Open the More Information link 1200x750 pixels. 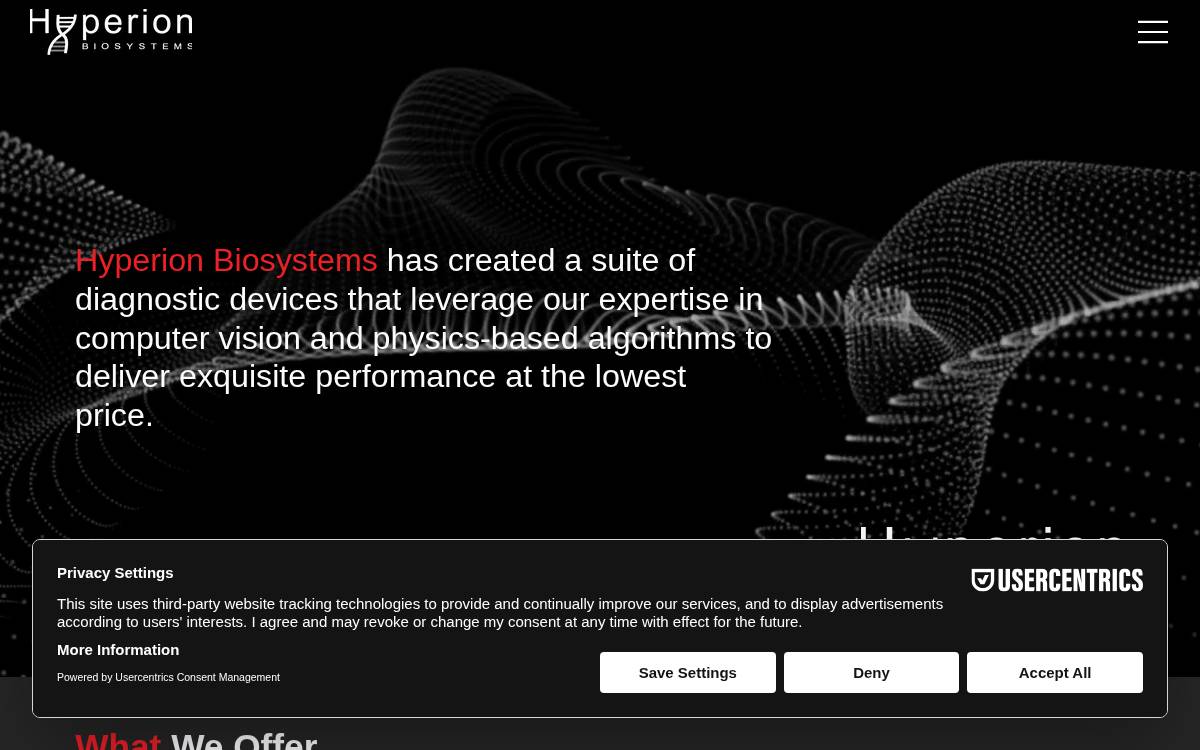(x=118, y=650)
